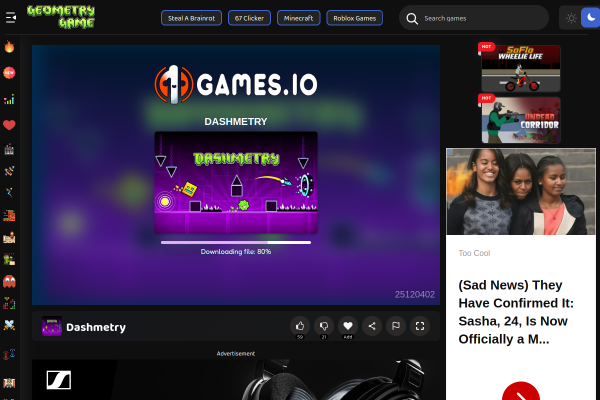Open the Steal A Brainrot tag
Viewport: 600px width, 400px height.
pyautogui.click(x=191, y=18)
